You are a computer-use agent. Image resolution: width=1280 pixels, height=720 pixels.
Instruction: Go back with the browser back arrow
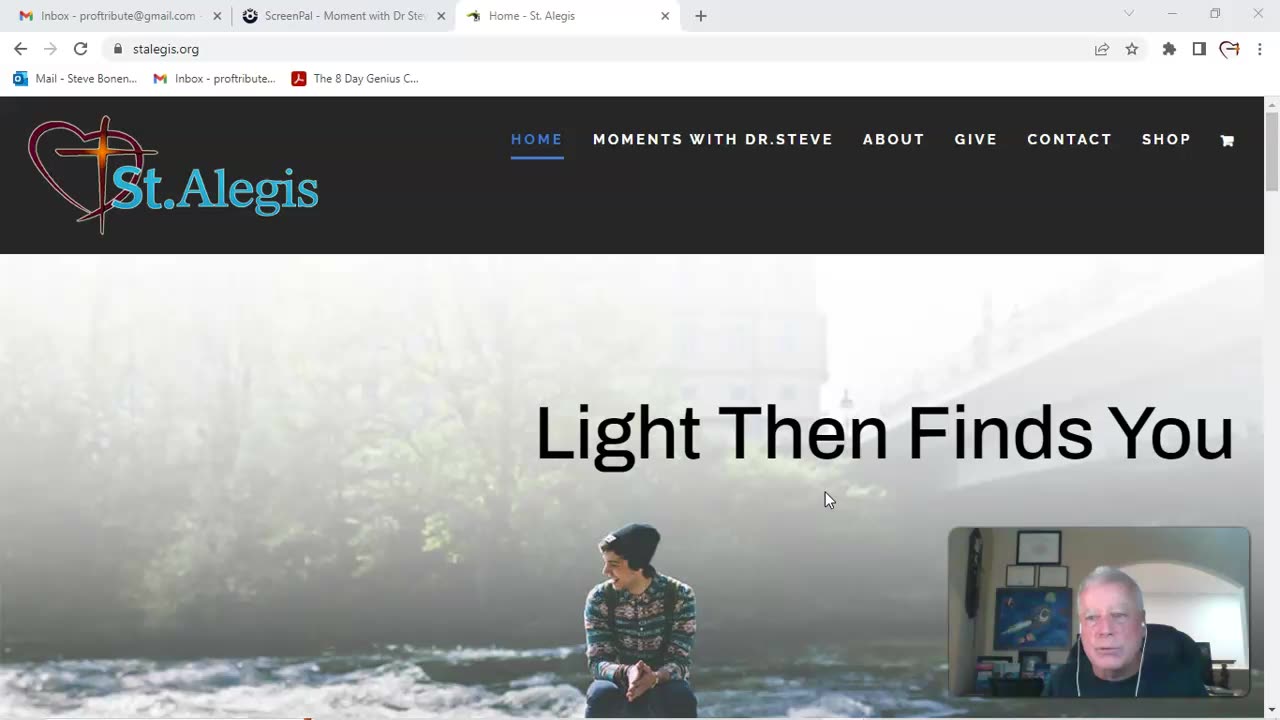(20, 49)
